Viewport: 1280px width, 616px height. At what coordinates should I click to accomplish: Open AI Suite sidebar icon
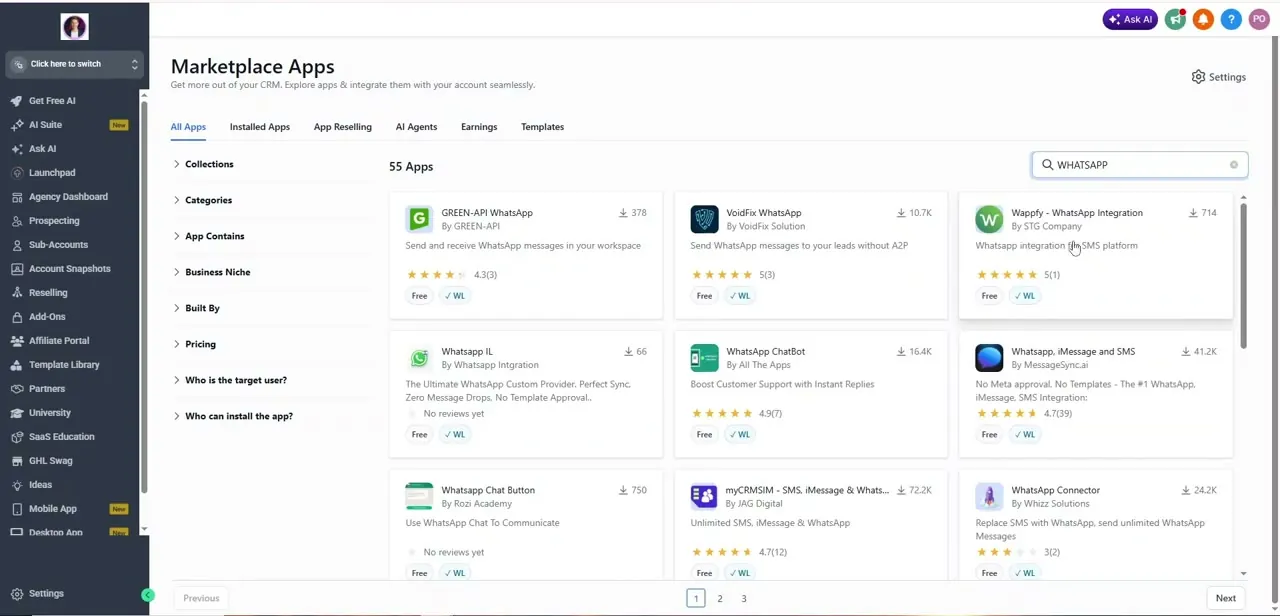[x=17, y=125]
